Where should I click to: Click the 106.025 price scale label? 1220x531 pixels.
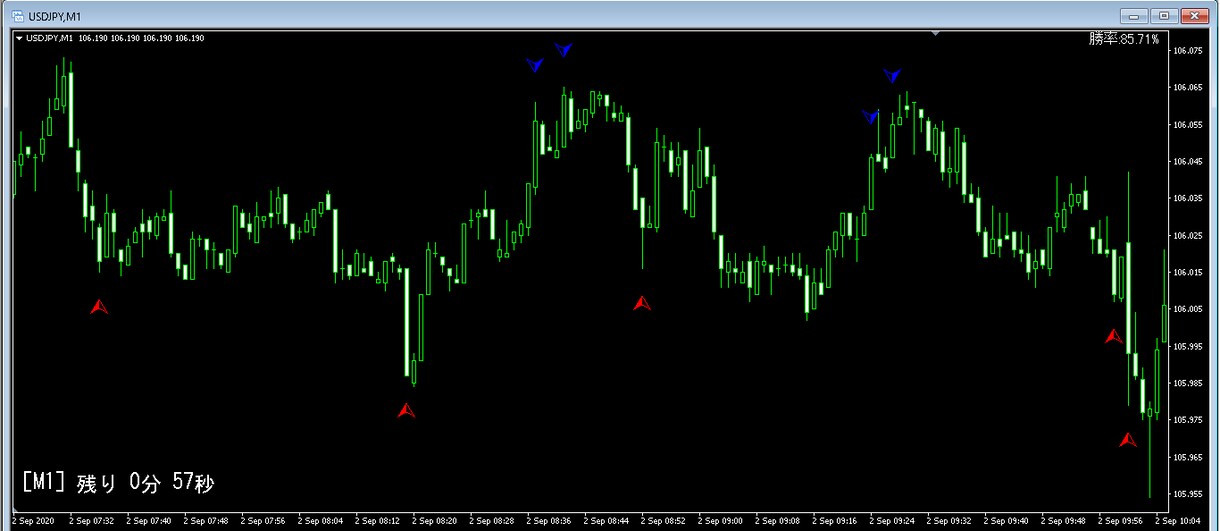[1189, 236]
